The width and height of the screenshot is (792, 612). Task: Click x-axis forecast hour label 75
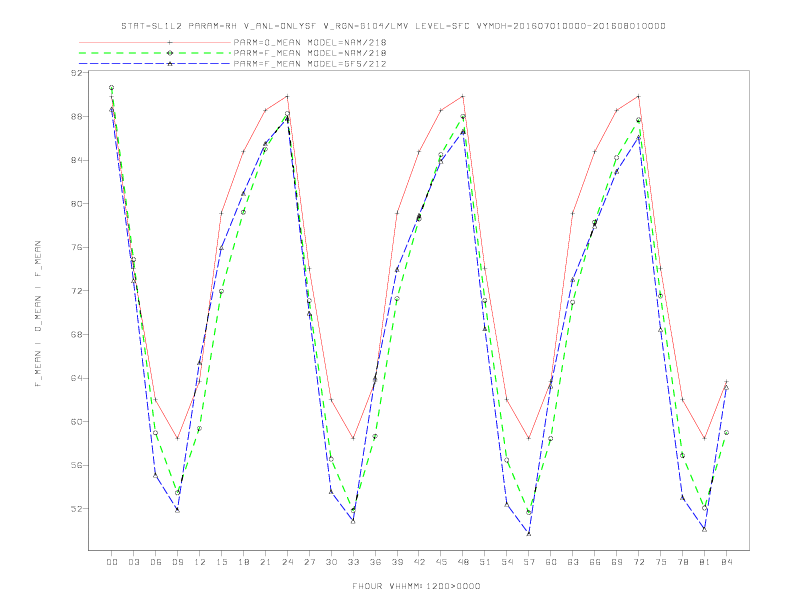point(661,562)
